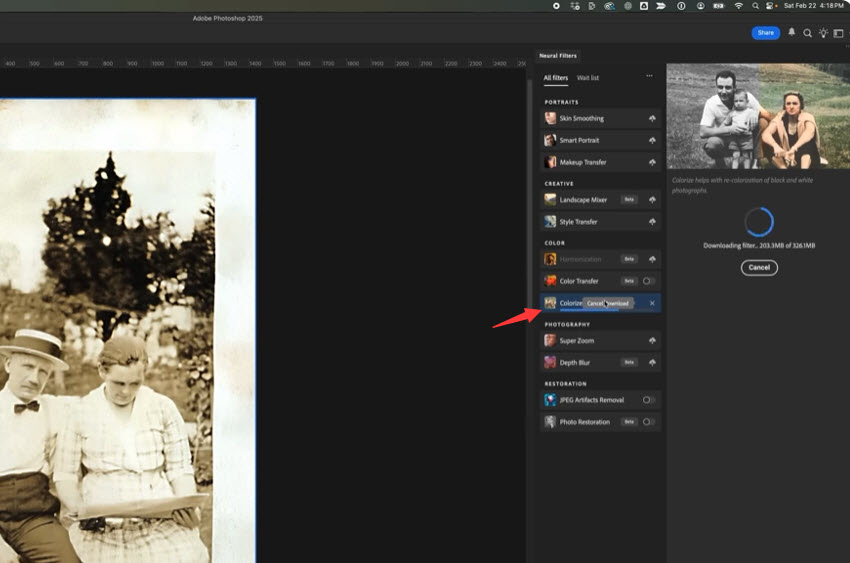
Task: Toggle the Color Transfer filter on
Action: pos(649,281)
